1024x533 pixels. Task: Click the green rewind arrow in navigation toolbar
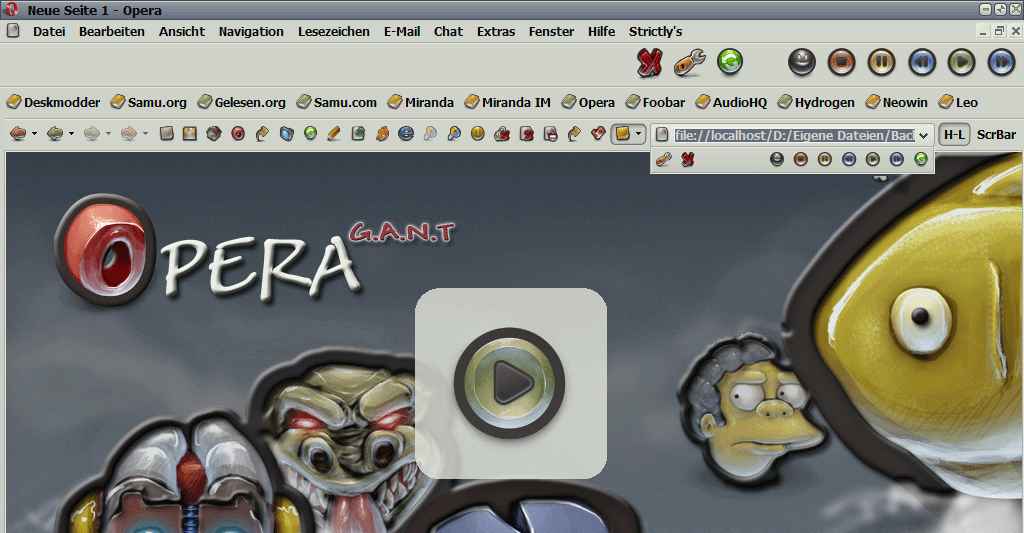point(56,134)
